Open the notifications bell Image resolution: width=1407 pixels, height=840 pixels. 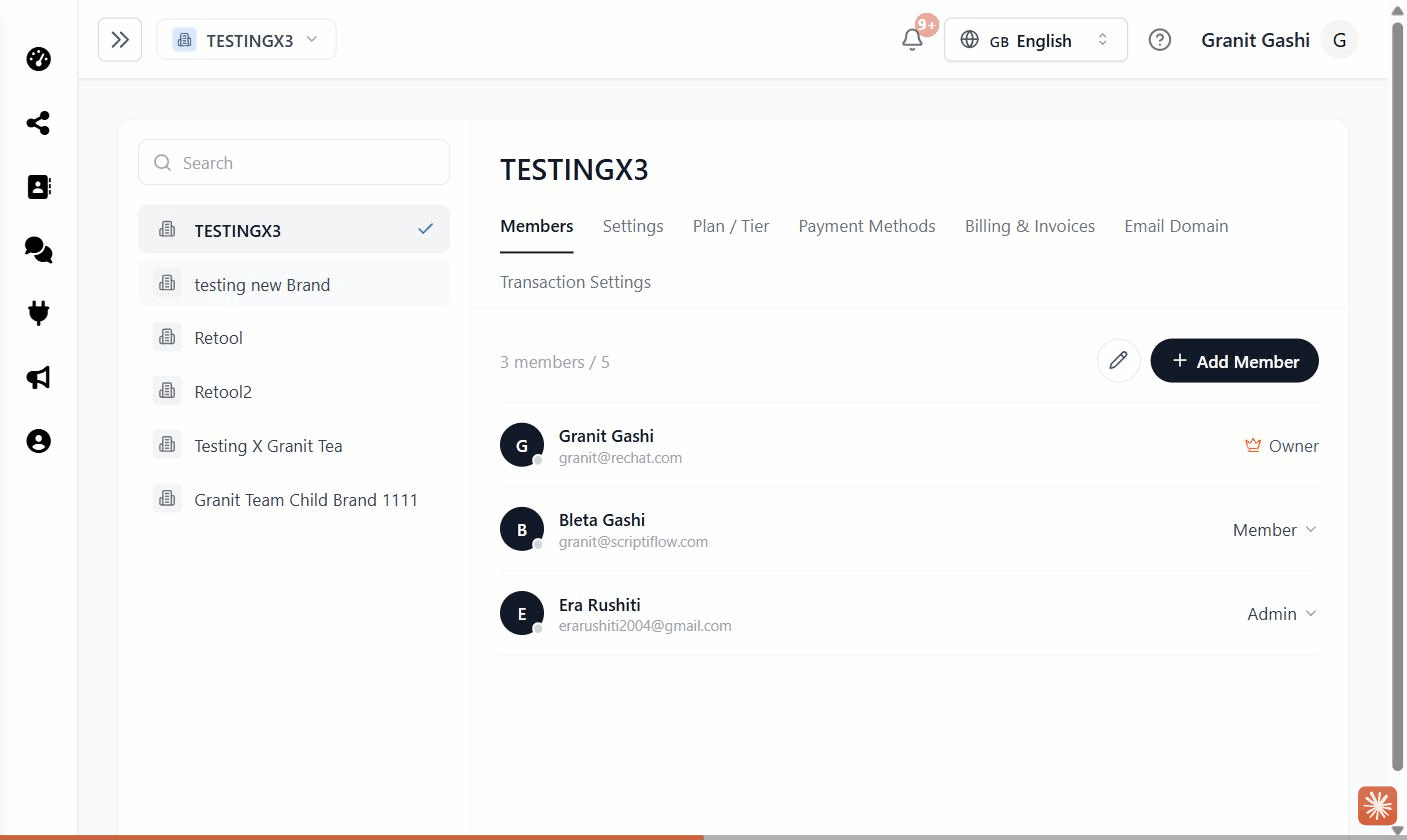click(912, 40)
